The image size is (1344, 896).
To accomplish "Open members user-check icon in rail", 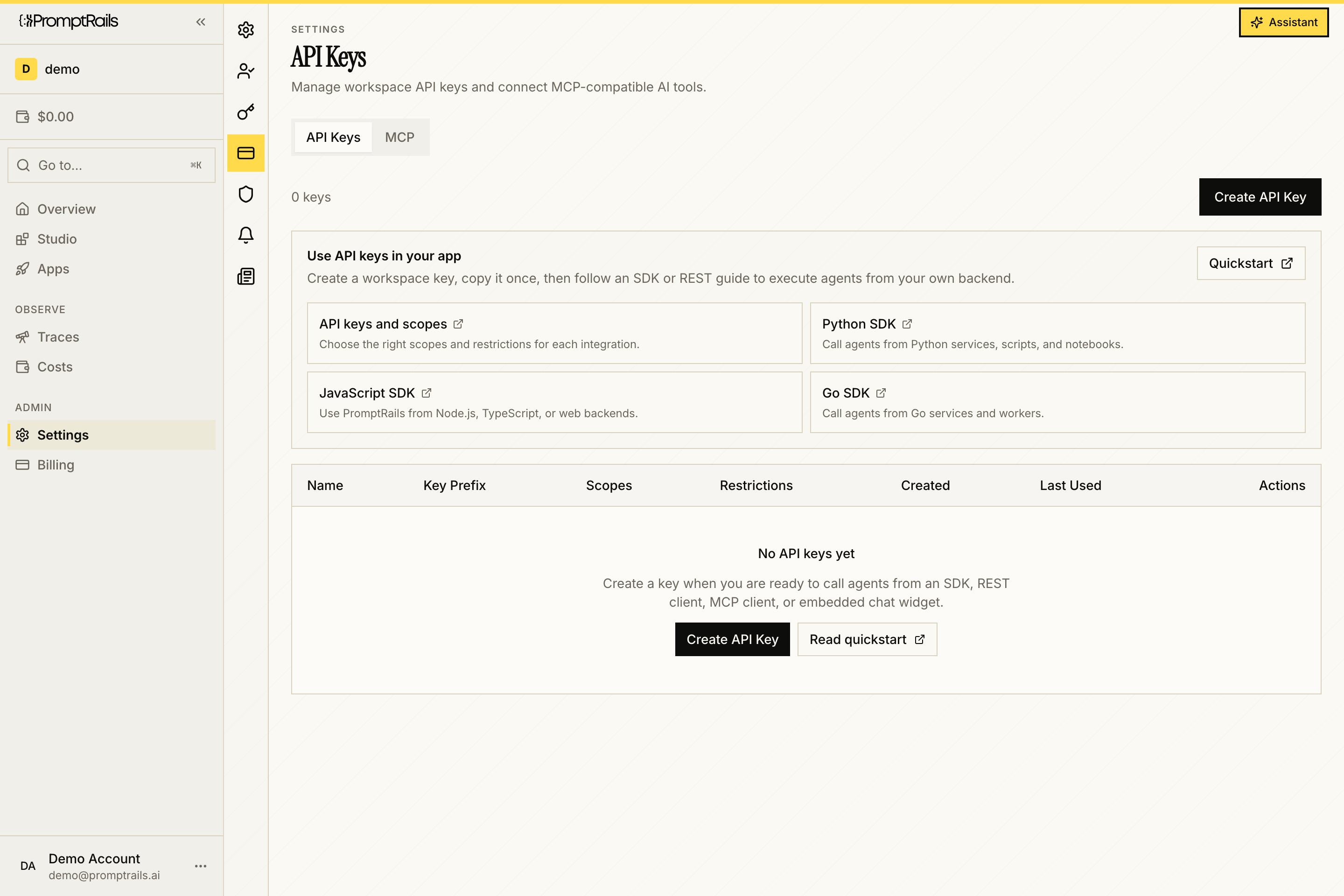I will [246, 71].
